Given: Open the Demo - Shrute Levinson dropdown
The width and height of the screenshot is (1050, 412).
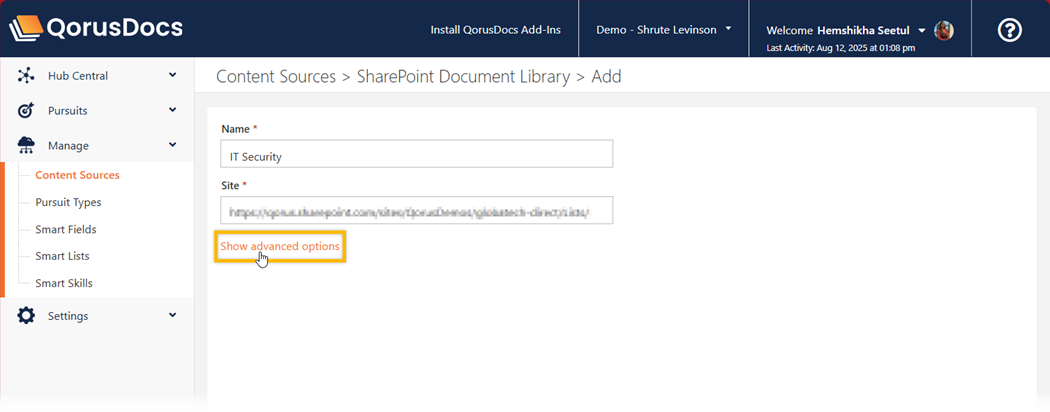Looking at the screenshot, I should point(663,30).
